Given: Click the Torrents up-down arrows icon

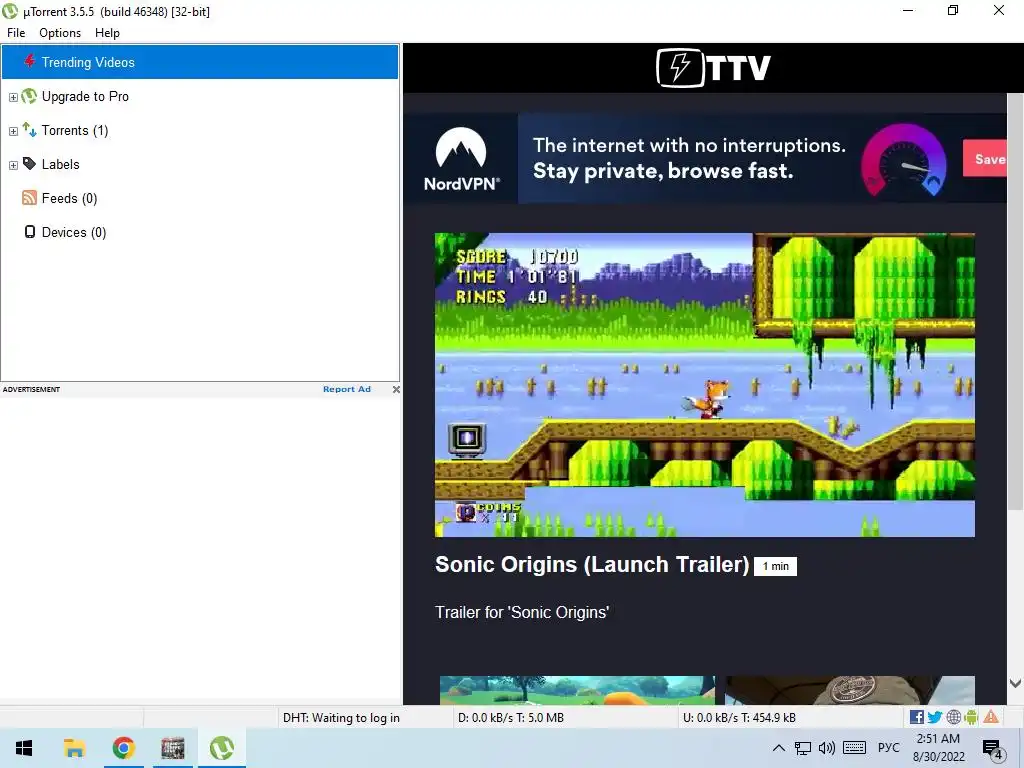Looking at the screenshot, I should click(x=29, y=129).
